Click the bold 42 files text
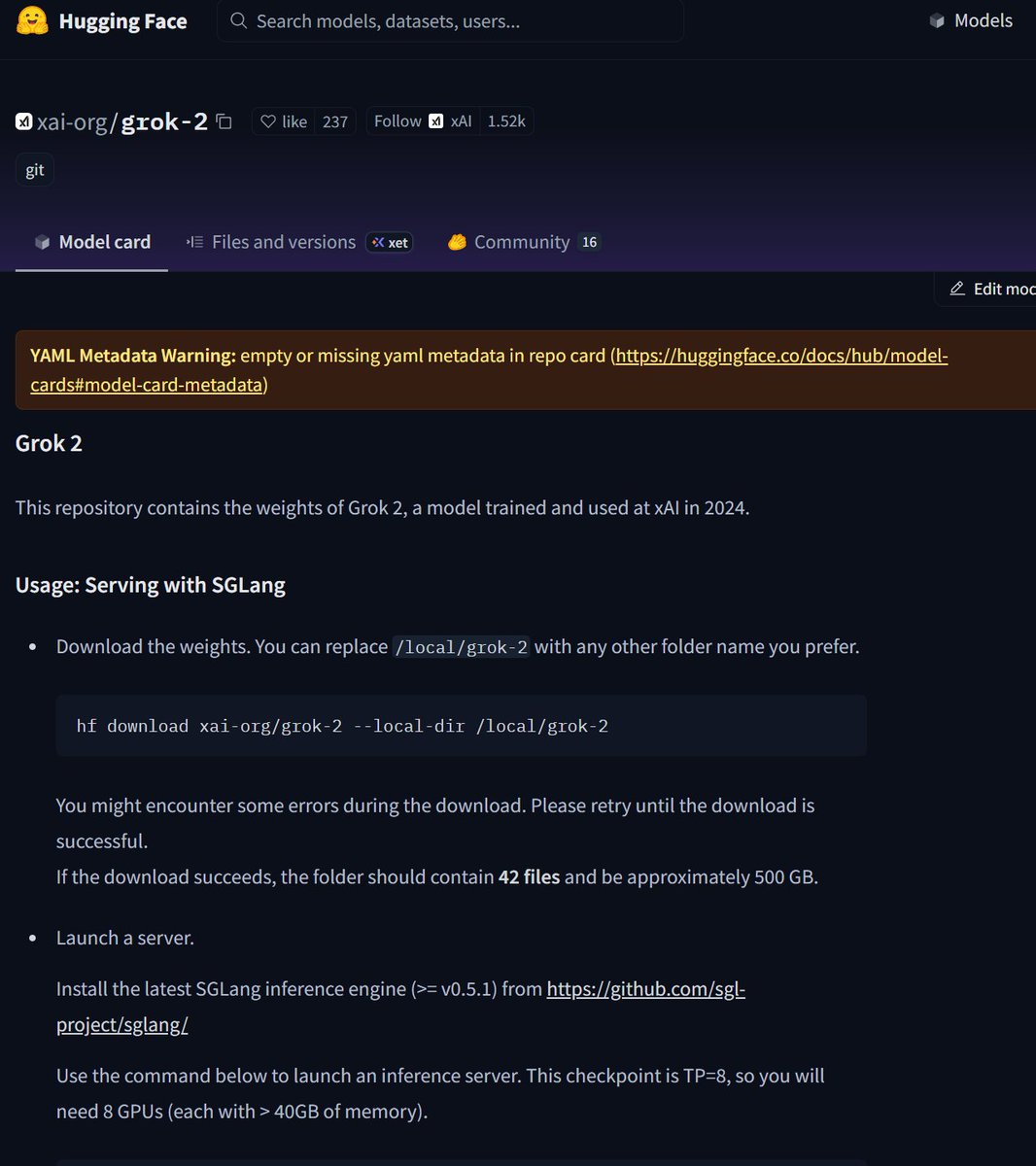1036x1166 pixels. [529, 876]
